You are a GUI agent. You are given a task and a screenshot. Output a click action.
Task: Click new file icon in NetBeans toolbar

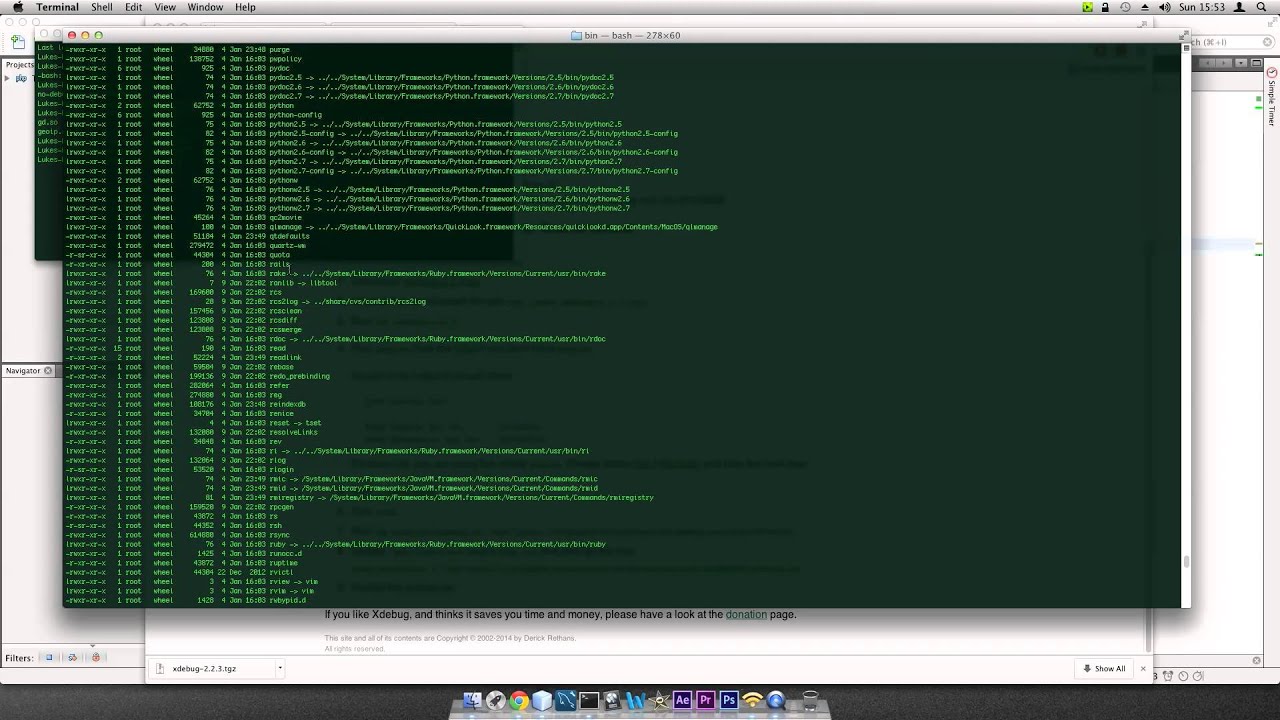point(18,42)
